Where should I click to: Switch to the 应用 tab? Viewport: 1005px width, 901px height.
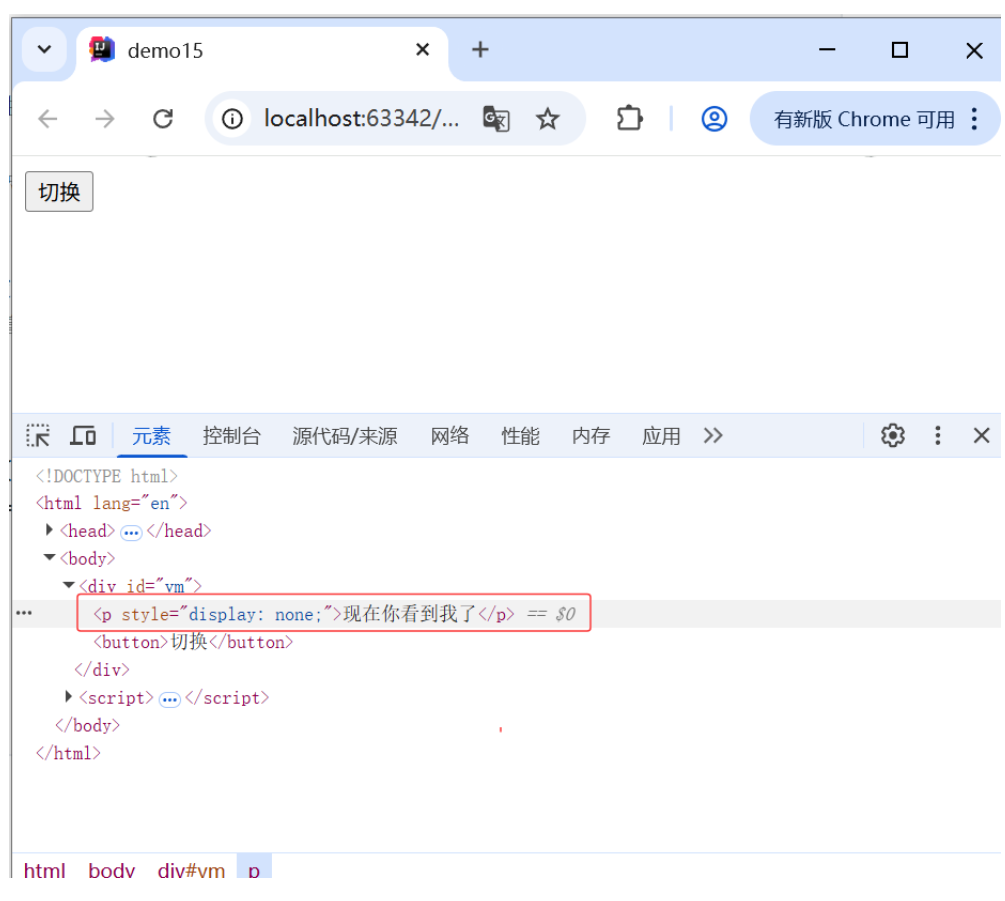click(661, 436)
